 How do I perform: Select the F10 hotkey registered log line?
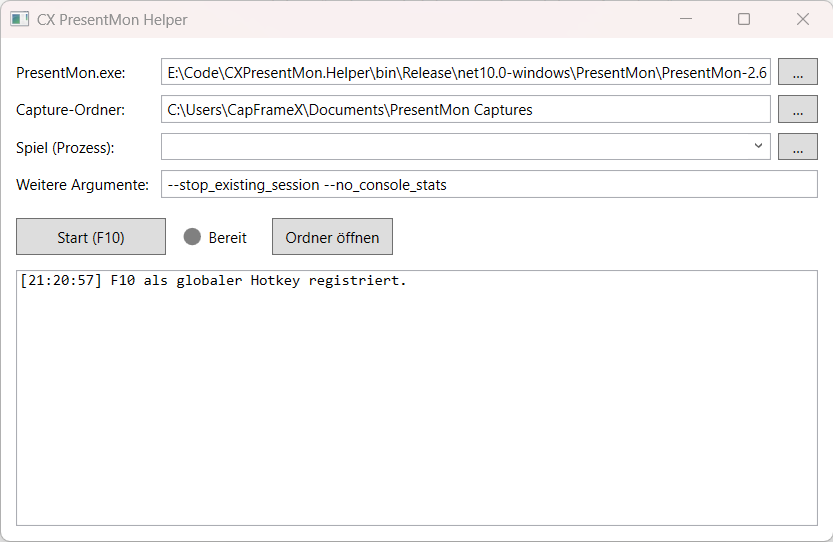[213, 281]
